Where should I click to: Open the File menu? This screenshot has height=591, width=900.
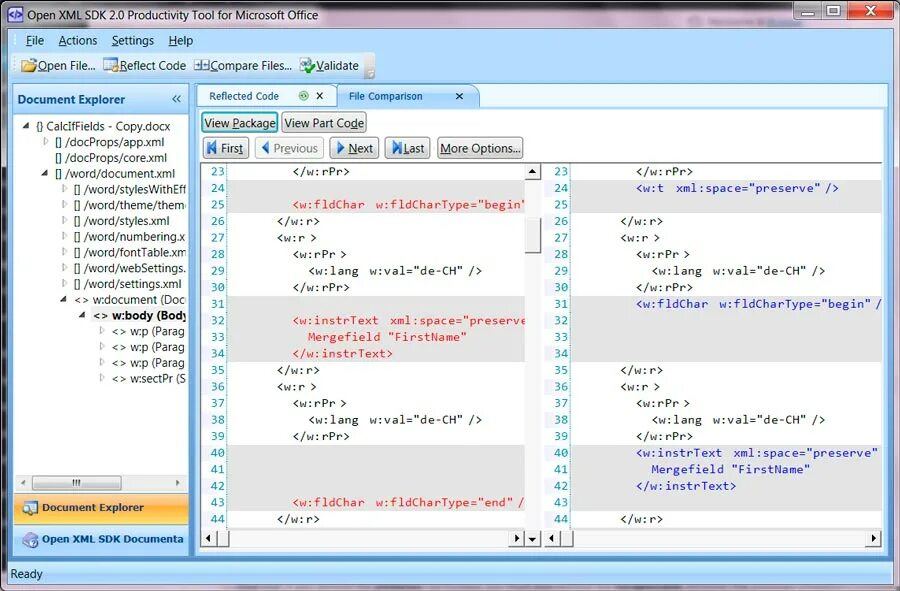34,41
